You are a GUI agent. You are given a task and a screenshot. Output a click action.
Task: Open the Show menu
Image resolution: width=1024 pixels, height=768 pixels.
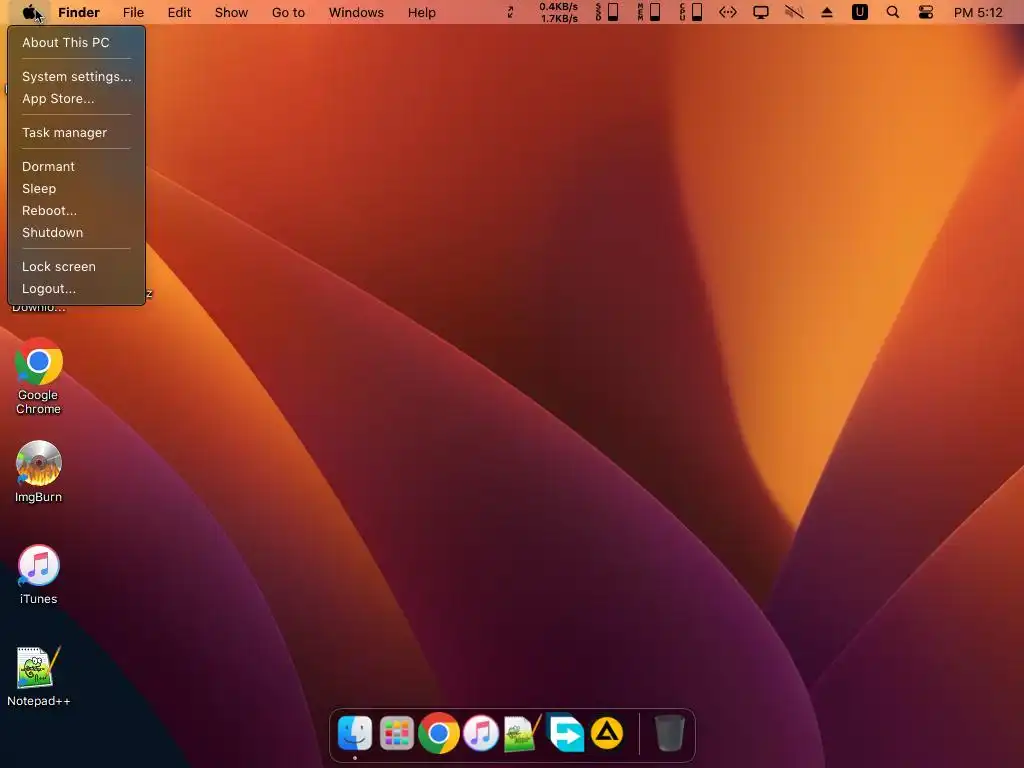(231, 12)
